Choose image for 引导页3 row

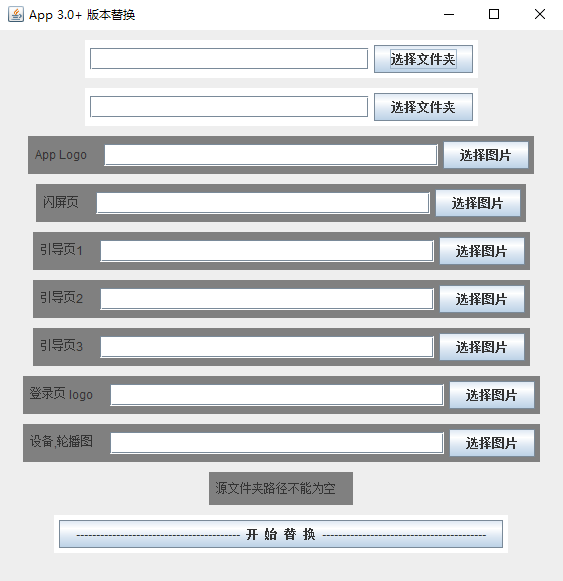click(482, 347)
